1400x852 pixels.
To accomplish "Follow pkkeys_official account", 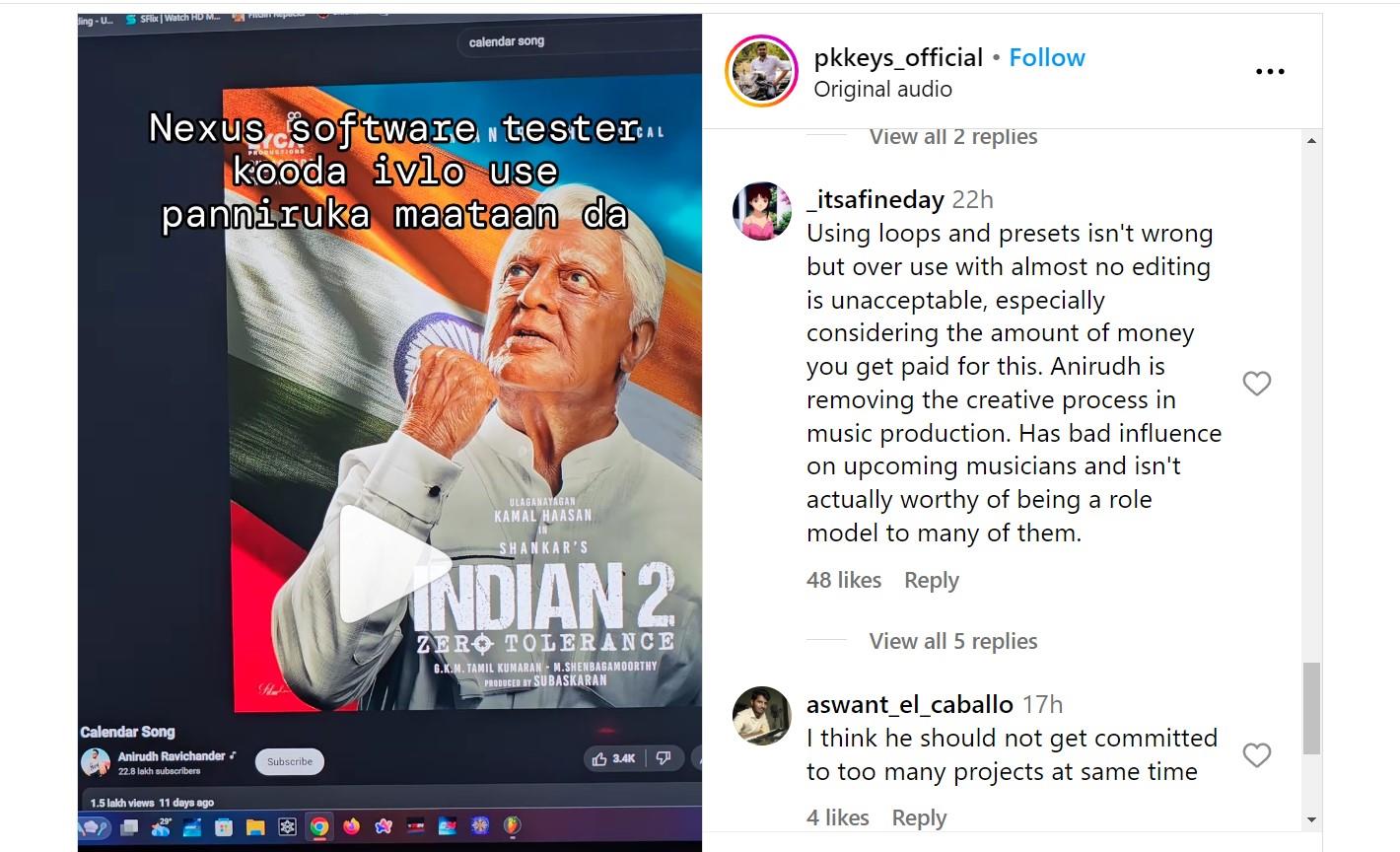I will point(1047,57).
